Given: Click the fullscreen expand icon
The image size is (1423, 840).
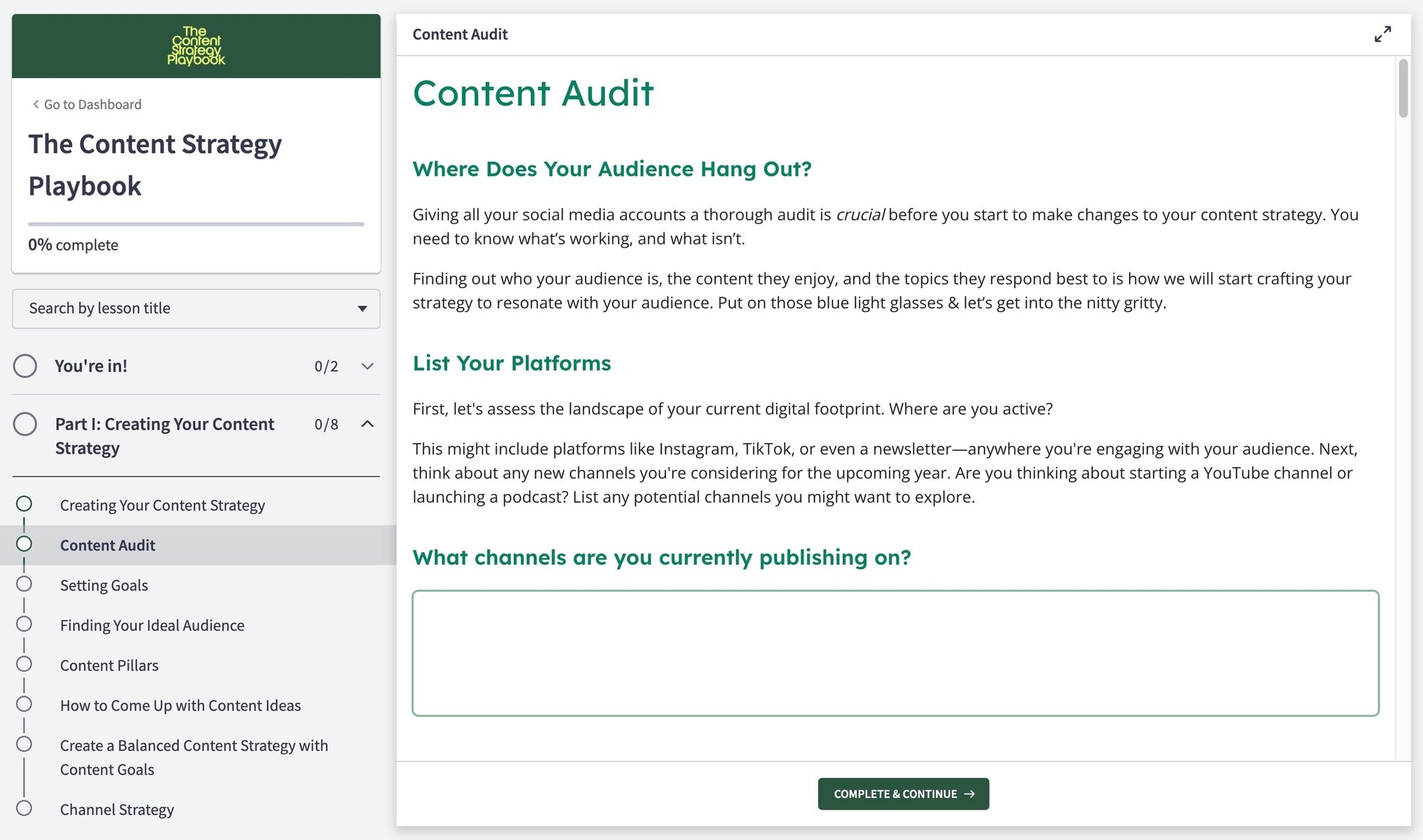Looking at the screenshot, I should [x=1382, y=34].
